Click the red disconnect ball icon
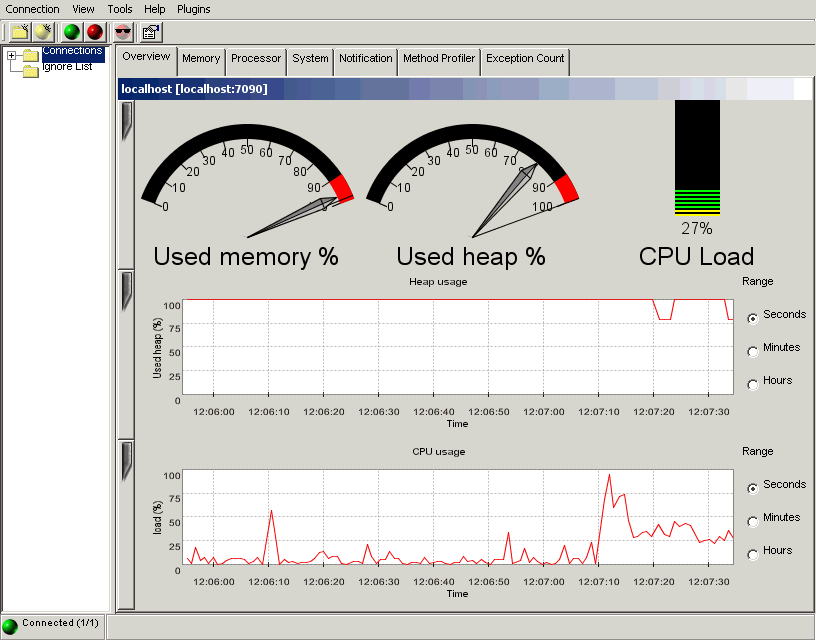Image resolution: width=816 pixels, height=641 pixels. coord(95,32)
